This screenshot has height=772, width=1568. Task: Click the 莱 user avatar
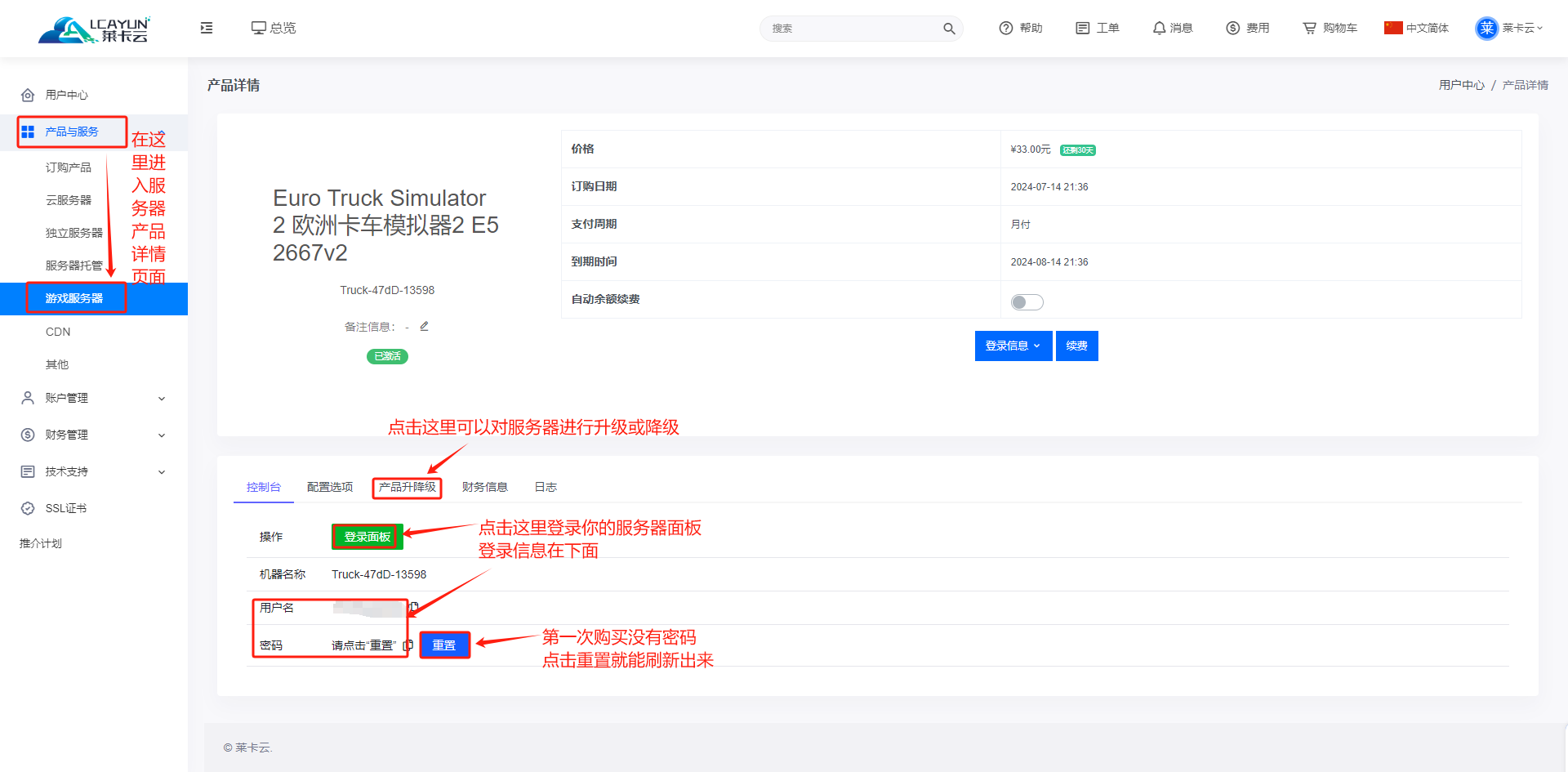(x=1487, y=28)
